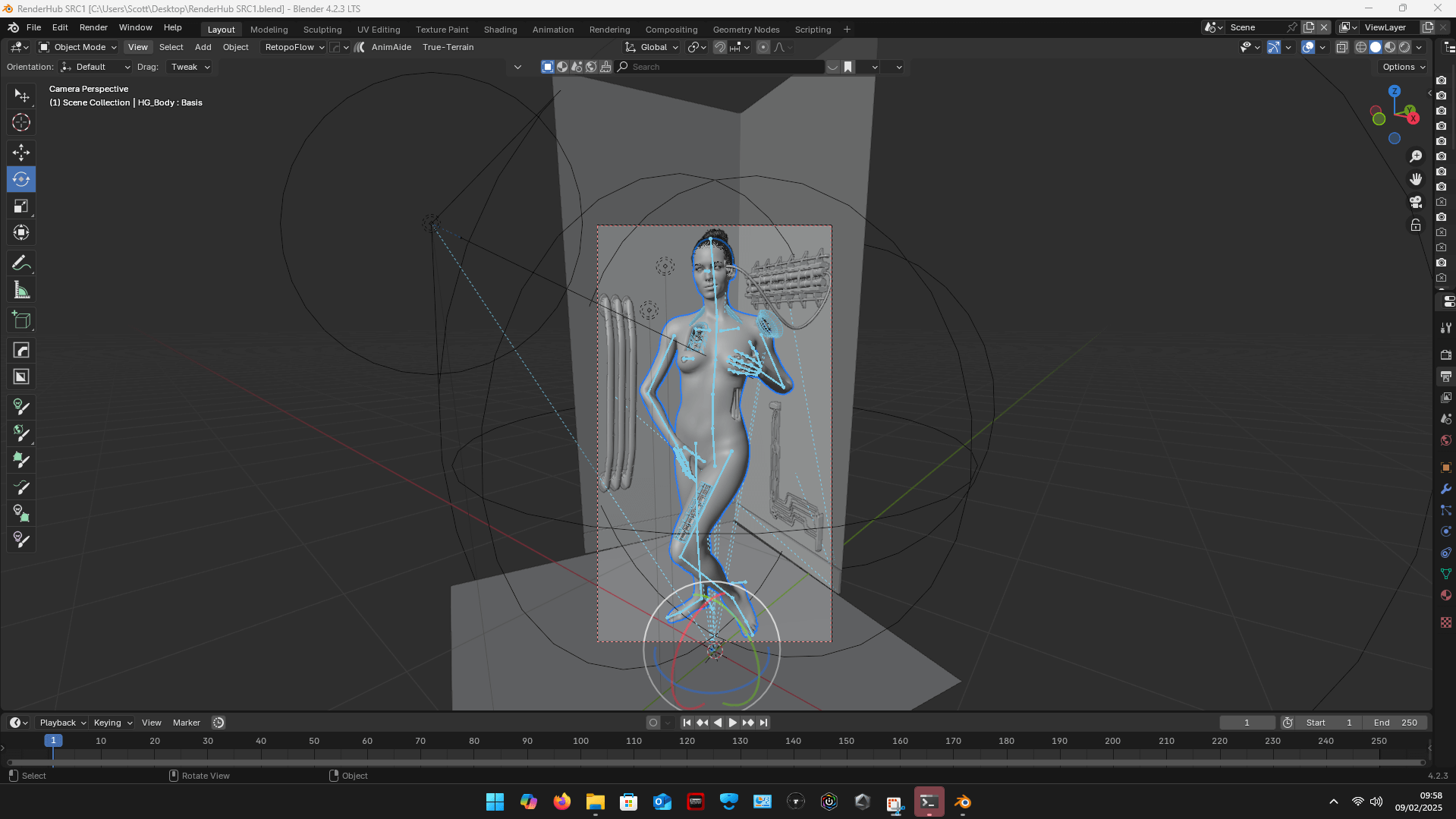Toggle the camera view button
Image resolution: width=1456 pixels, height=819 pixels.
coord(1416,202)
